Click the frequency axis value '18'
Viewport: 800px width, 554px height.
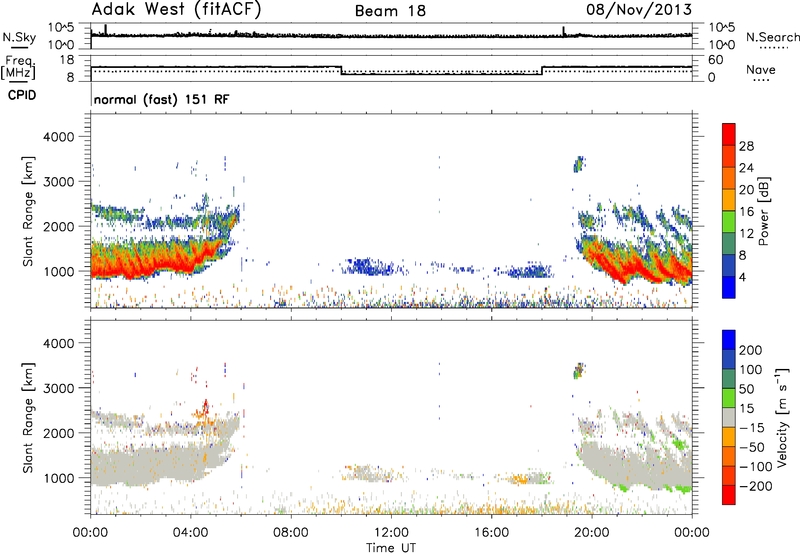(67, 60)
